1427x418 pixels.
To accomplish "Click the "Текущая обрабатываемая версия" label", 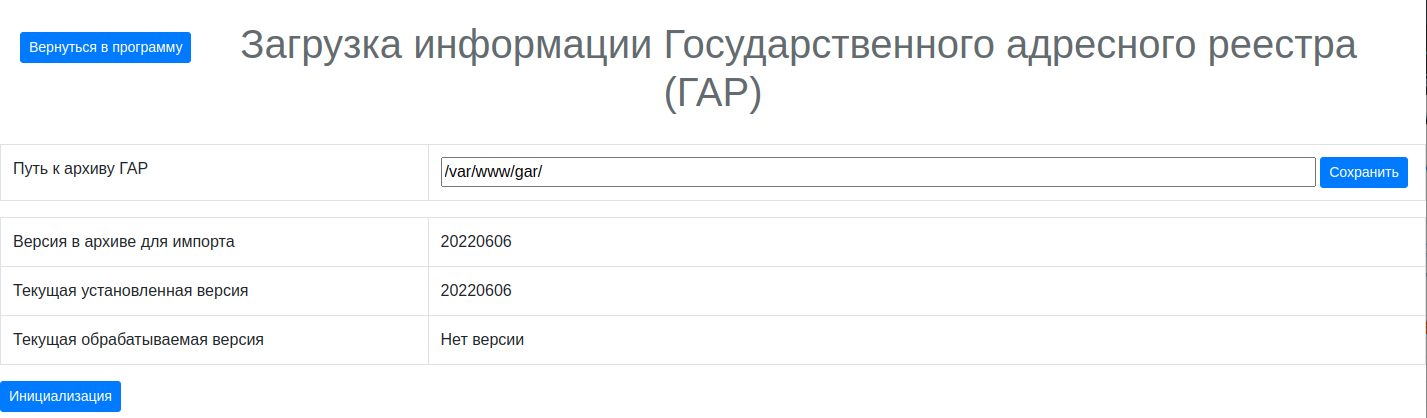I will click(x=138, y=340).
